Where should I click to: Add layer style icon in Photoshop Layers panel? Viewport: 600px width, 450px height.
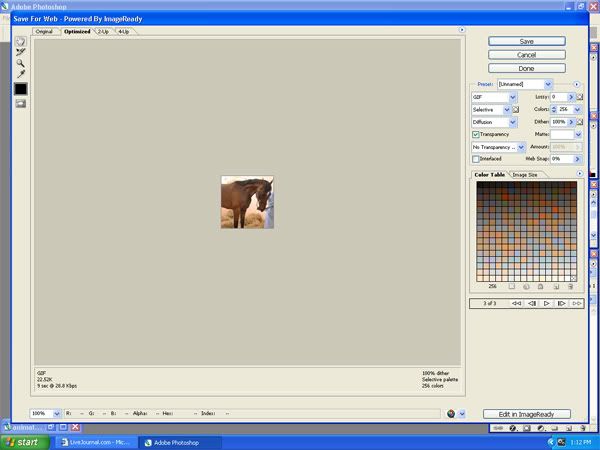513,428
